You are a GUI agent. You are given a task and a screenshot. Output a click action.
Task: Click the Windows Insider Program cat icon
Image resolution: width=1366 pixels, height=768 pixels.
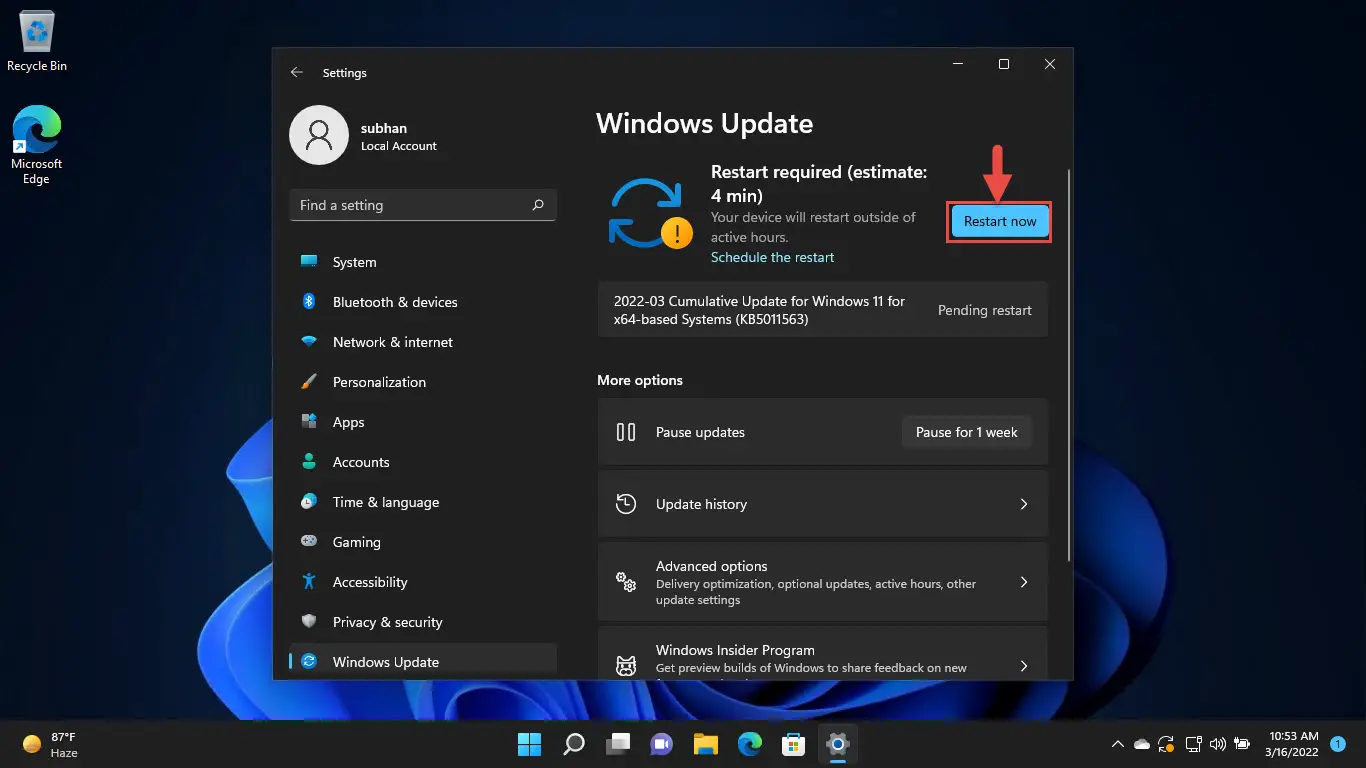click(x=626, y=665)
